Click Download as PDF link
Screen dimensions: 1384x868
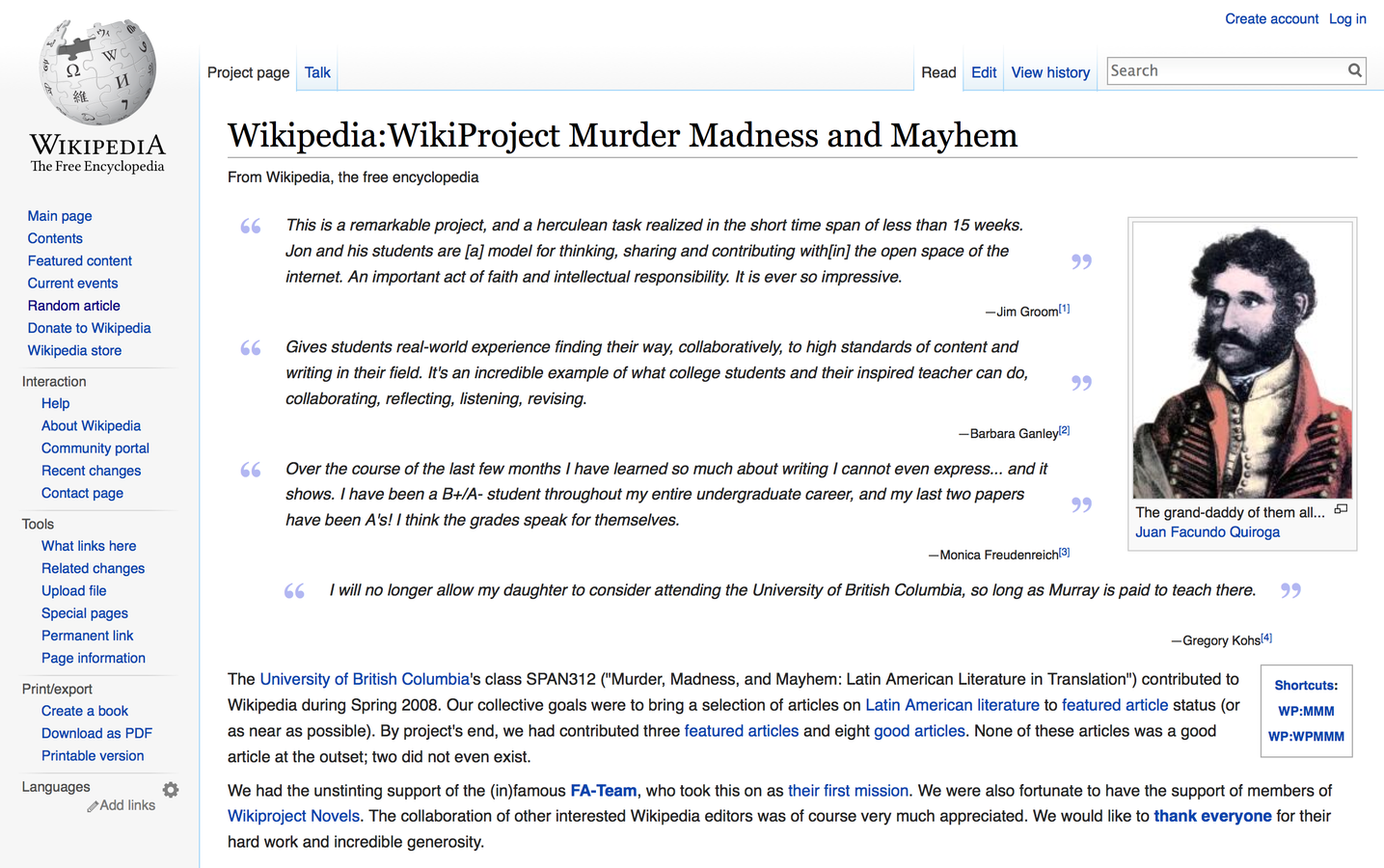96,733
